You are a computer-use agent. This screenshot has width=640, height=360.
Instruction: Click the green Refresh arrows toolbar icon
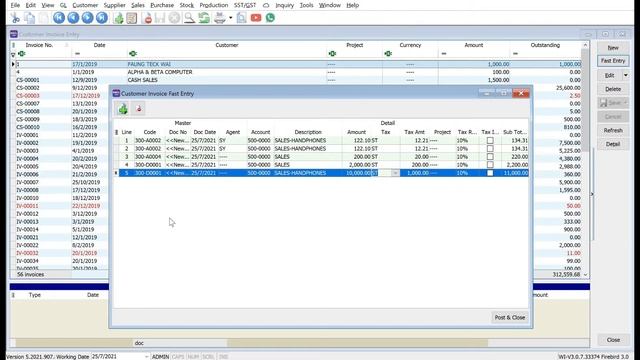click(204, 18)
